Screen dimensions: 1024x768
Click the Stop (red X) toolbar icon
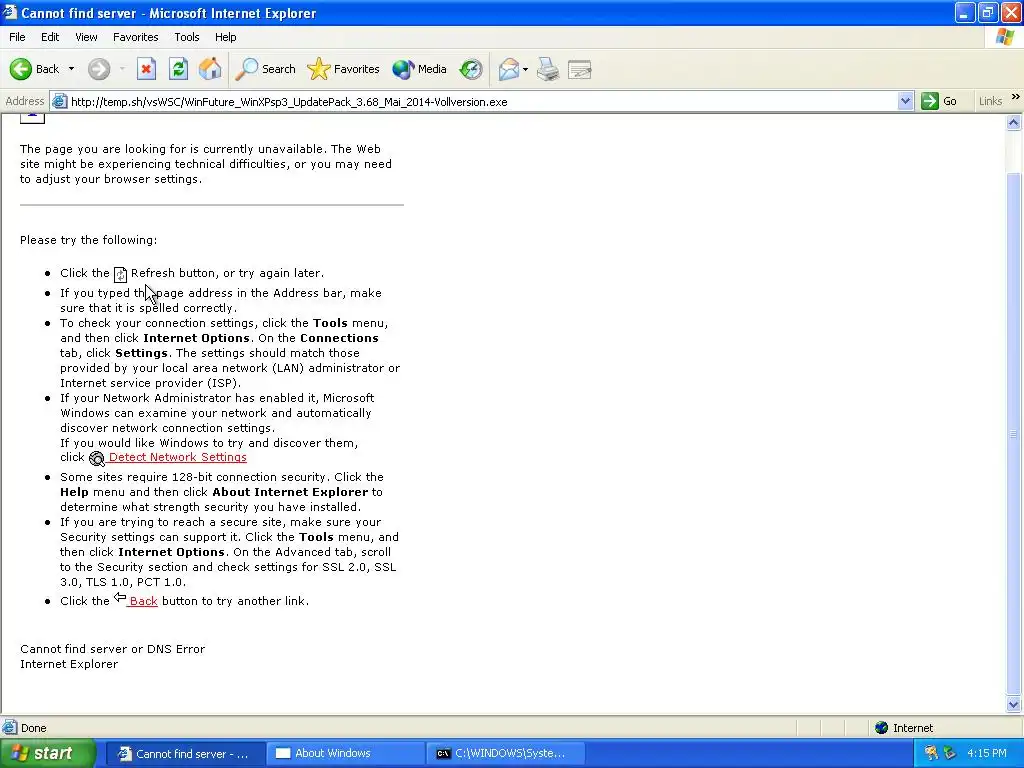click(146, 69)
